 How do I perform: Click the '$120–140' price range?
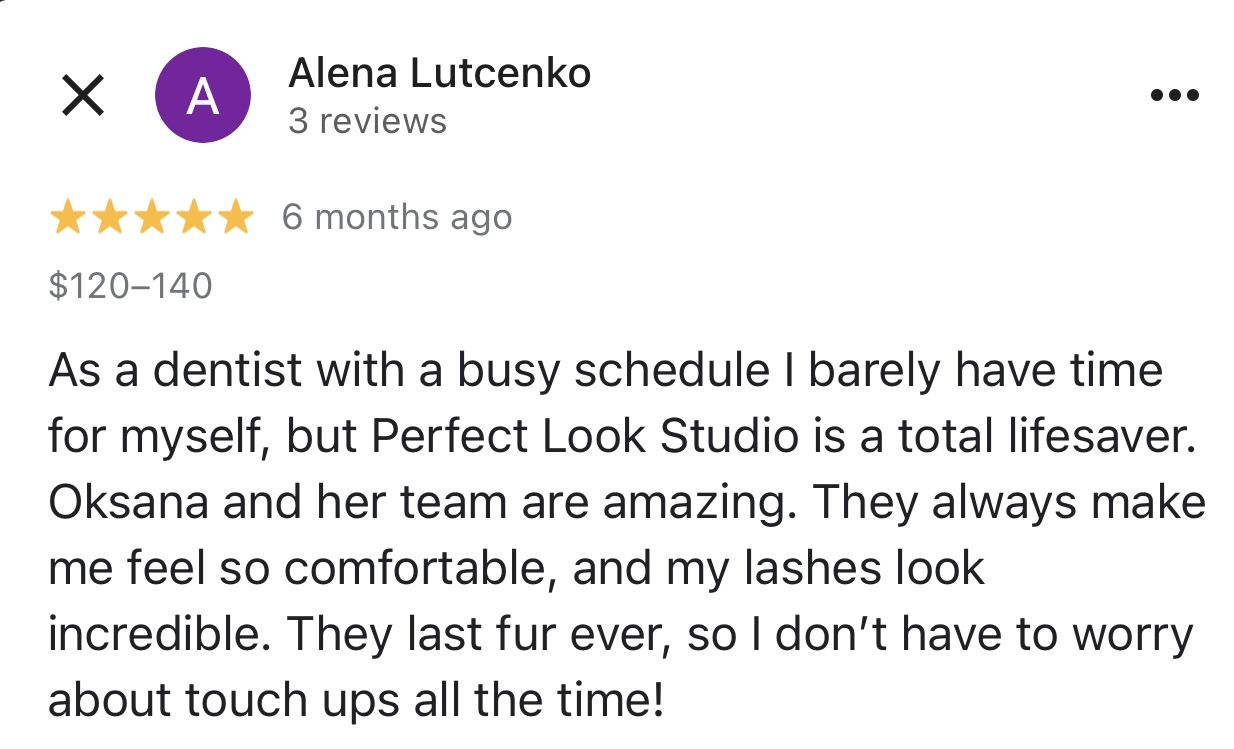coord(130,286)
